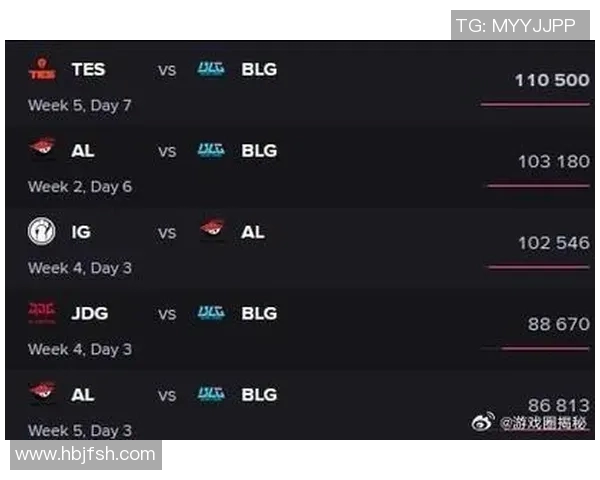600x480 pixels.
Task: Click the TG: MYYJJPP label
Action: (x=515, y=25)
